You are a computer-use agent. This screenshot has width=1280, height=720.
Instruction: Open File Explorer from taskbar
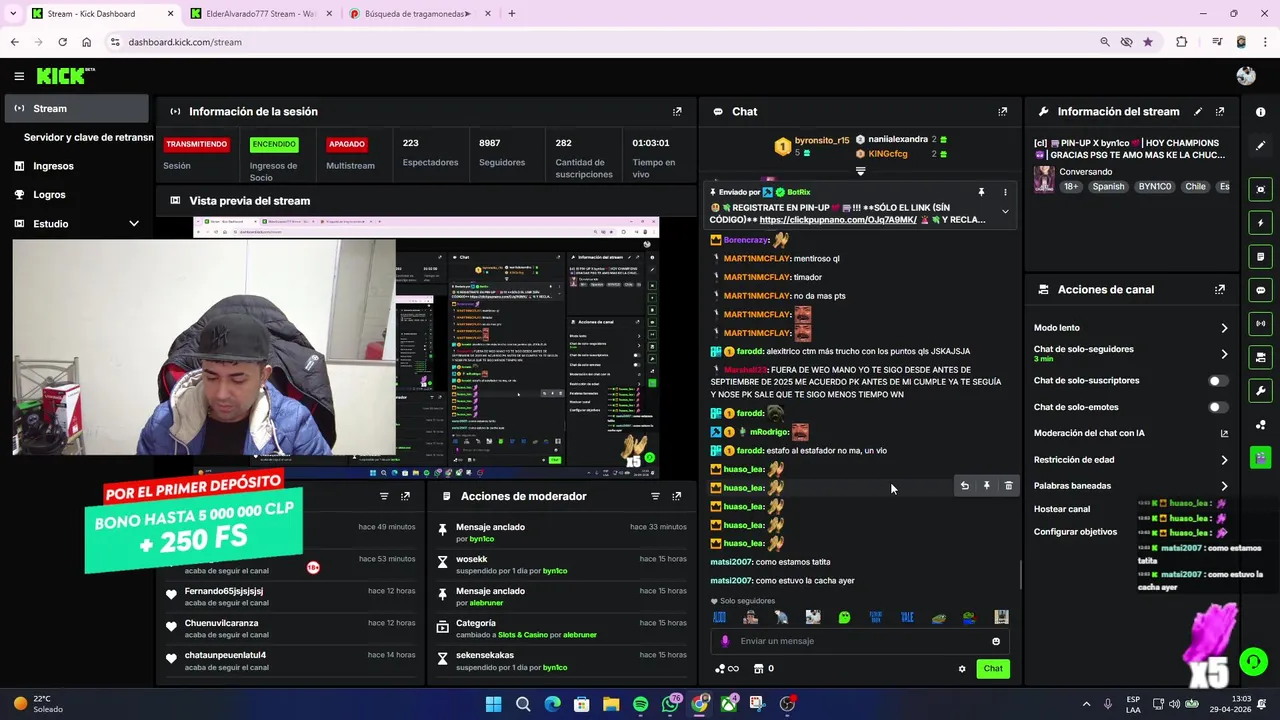[x=611, y=704]
